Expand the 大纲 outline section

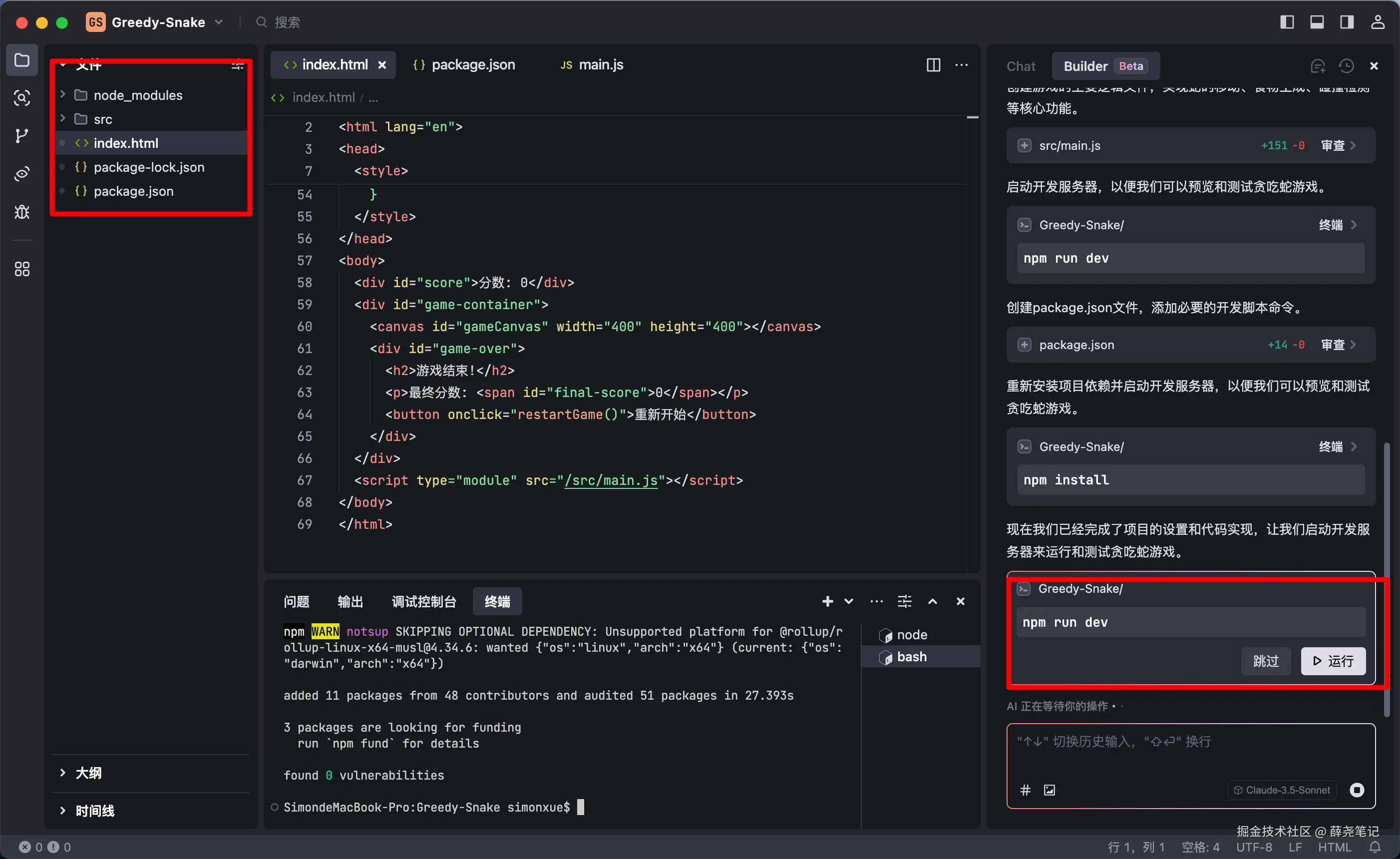tap(89, 773)
